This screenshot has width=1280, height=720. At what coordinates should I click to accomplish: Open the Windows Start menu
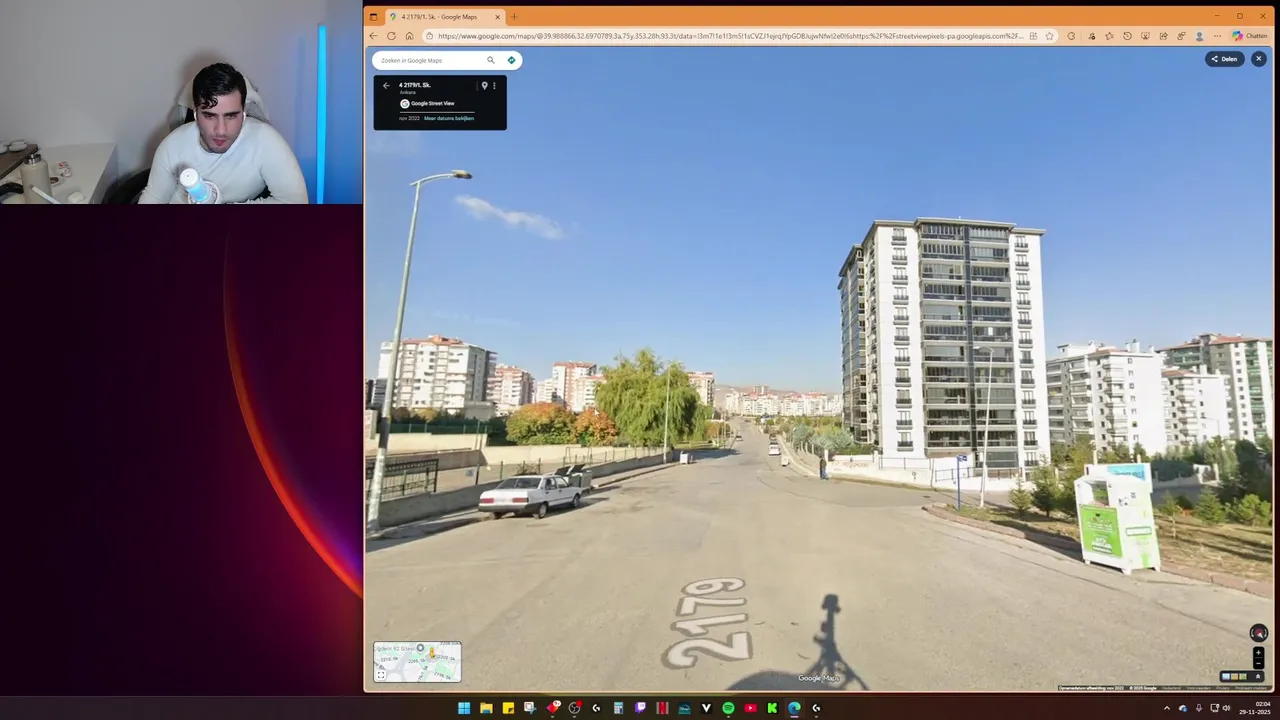[464, 708]
